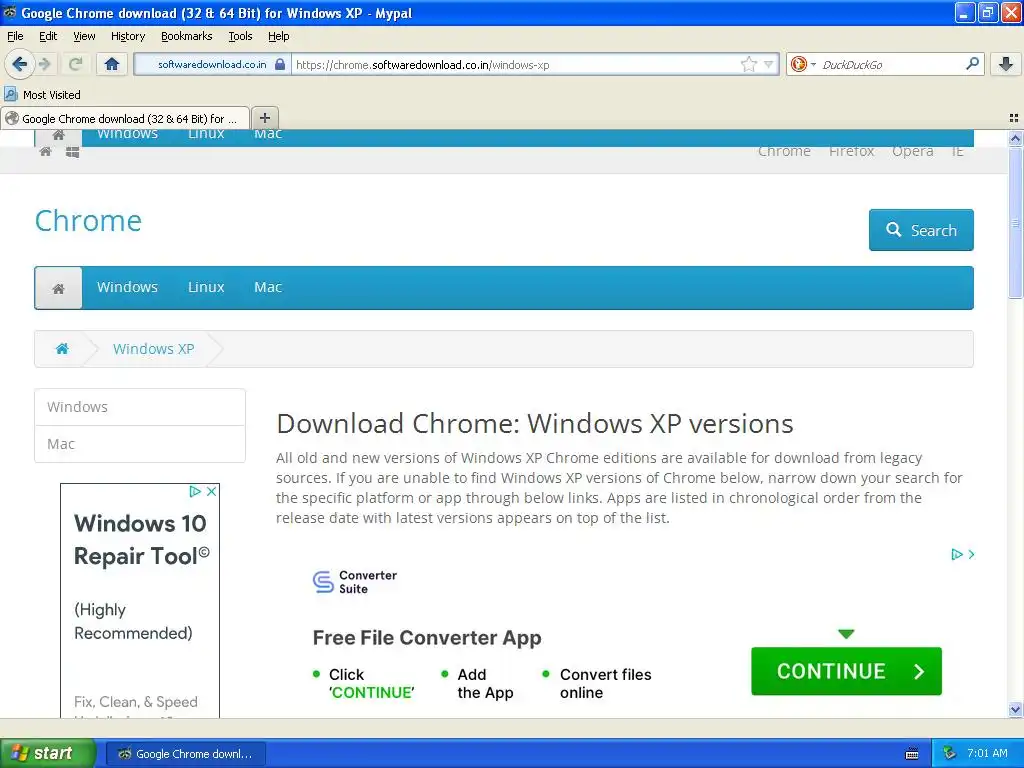1024x768 pixels.
Task: Go forward with the forward arrow button
Action: (x=44, y=64)
